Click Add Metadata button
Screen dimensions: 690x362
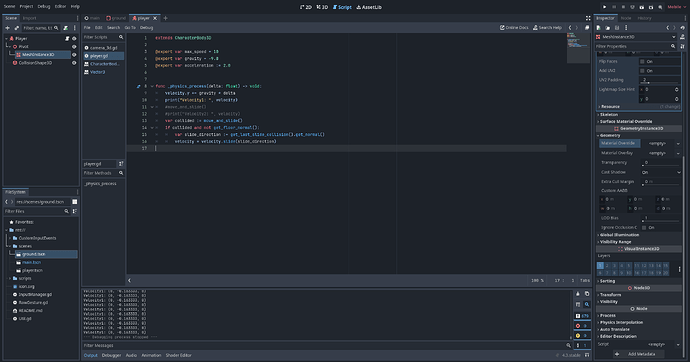coord(637,354)
